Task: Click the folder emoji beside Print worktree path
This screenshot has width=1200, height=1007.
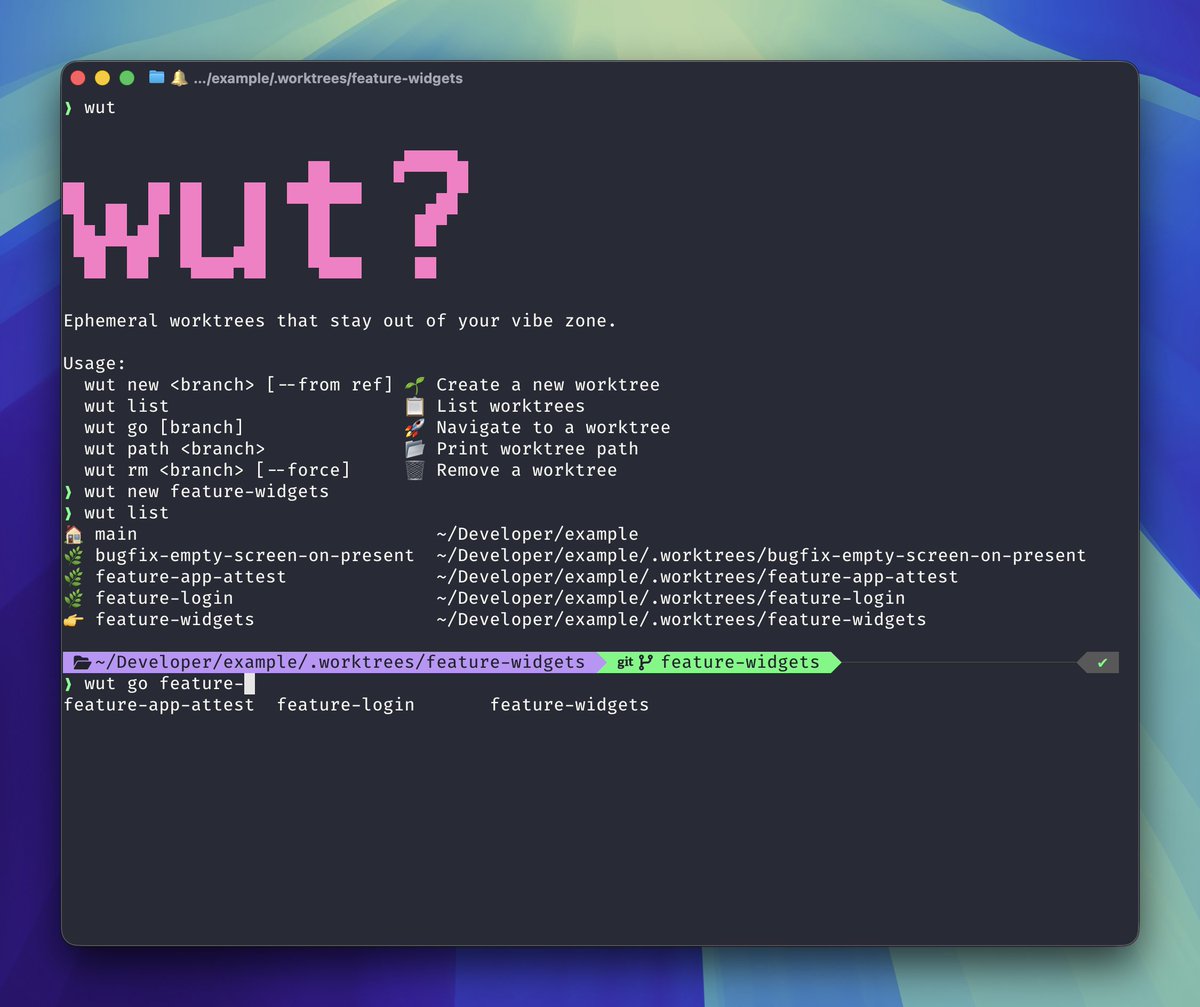Action: 415,449
